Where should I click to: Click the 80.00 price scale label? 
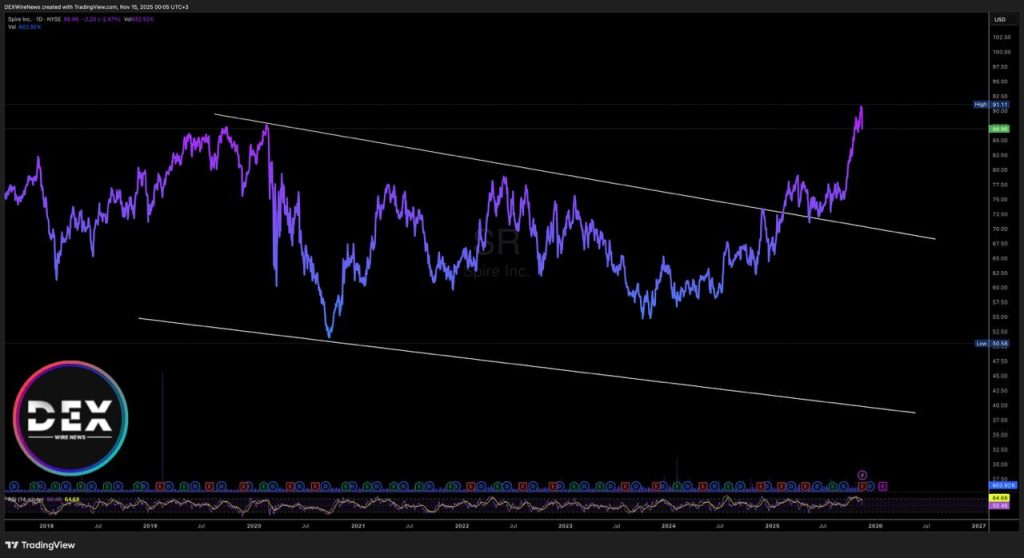[1000, 170]
